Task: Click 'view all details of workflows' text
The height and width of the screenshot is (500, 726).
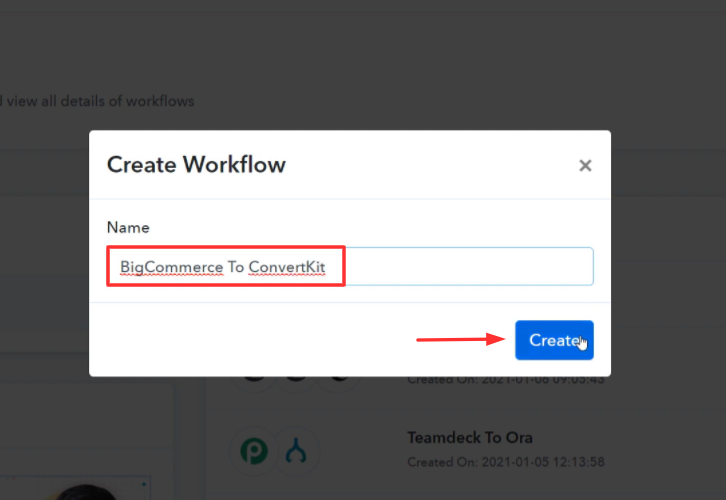Action: tap(100, 101)
